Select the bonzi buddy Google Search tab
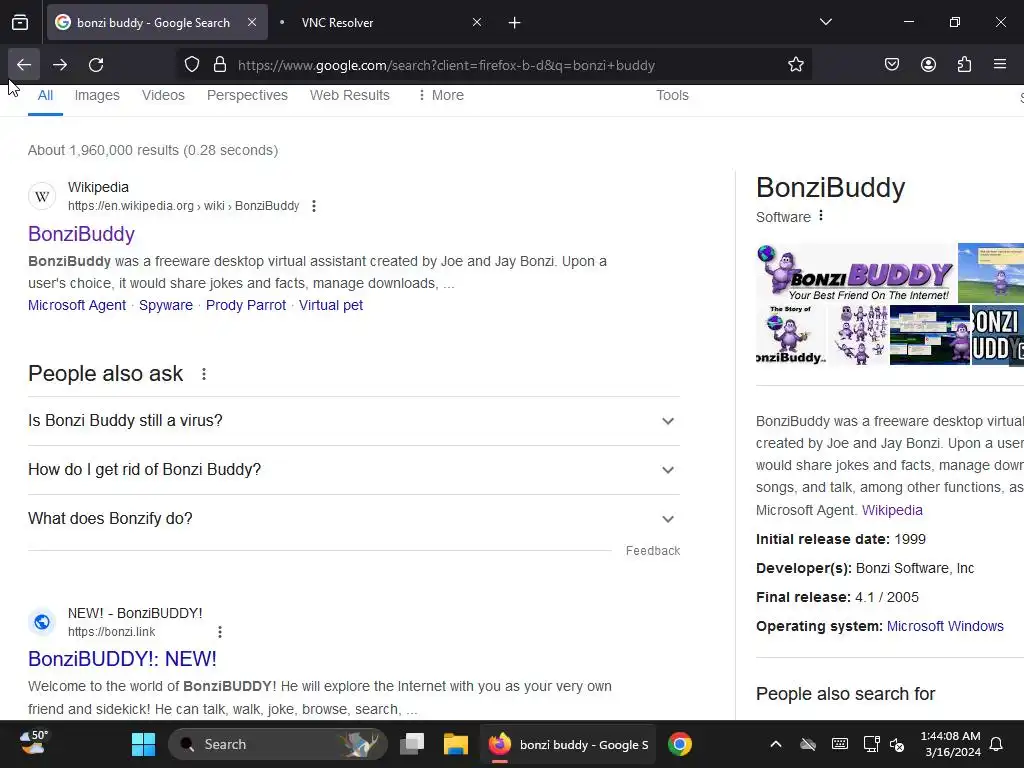Image resolution: width=1024 pixels, height=768 pixels. (157, 22)
